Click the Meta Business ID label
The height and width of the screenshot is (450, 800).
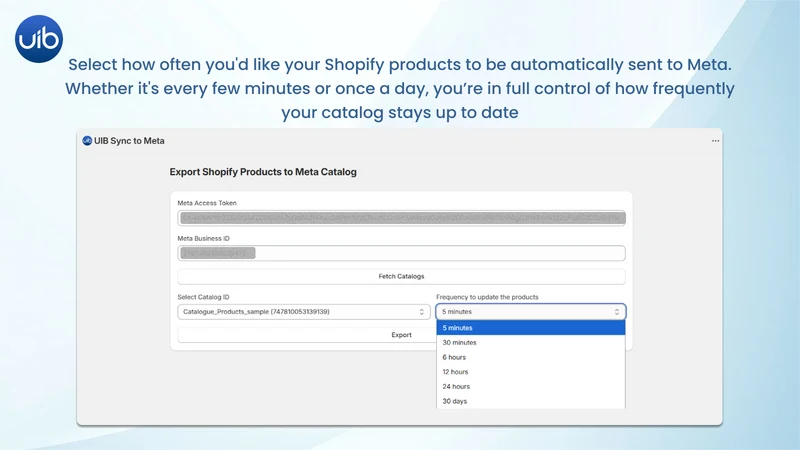(203, 238)
